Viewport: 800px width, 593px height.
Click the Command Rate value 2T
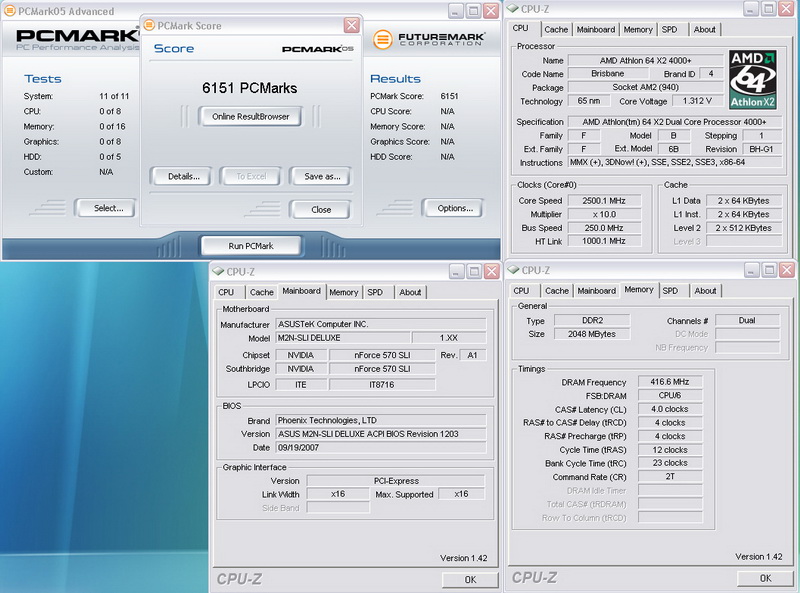tap(669, 477)
